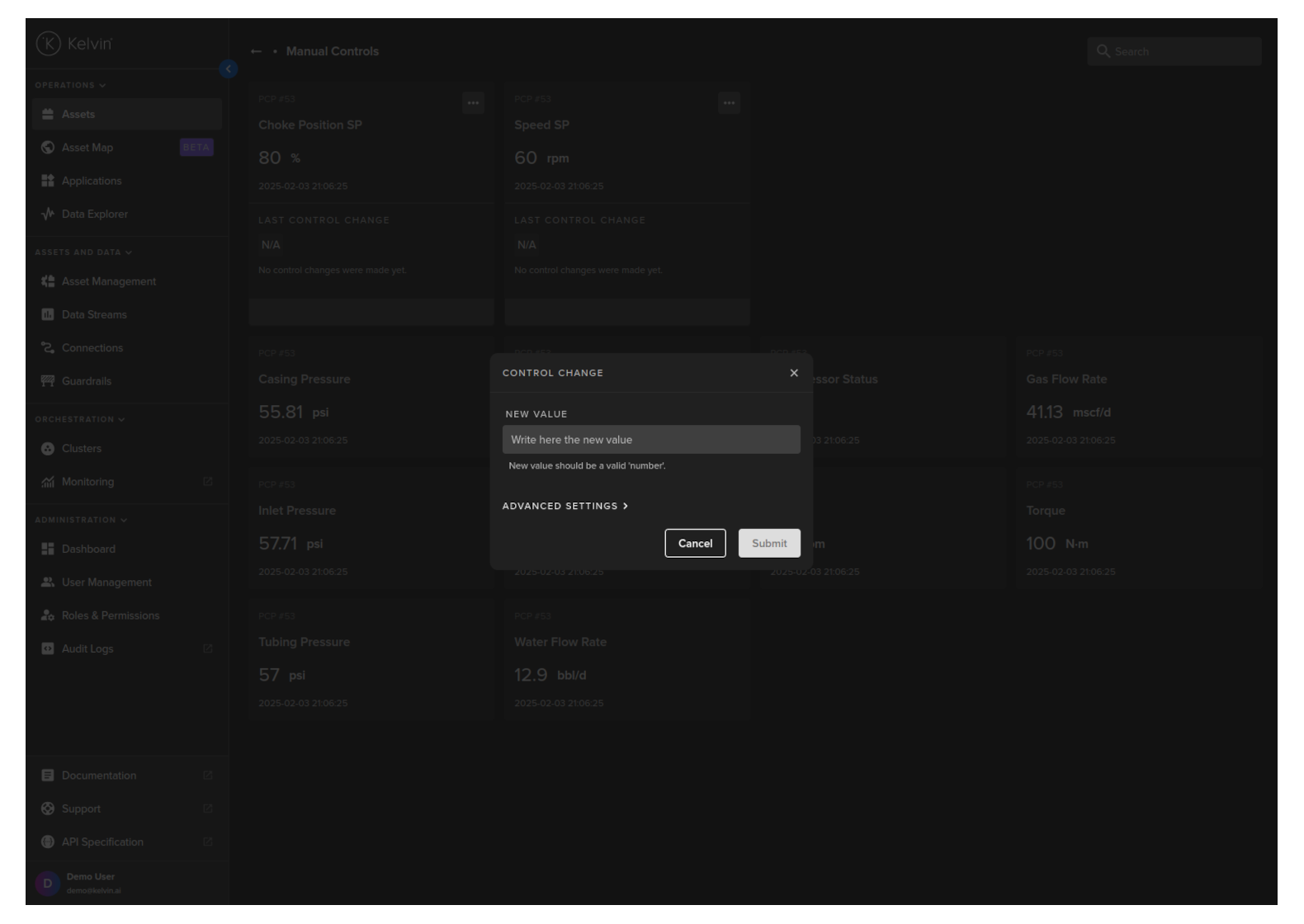The height and width of the screenshot is (924, 1304).
Task: Collapse the sidebar with the arrow button
Action: tap(229, 69)
